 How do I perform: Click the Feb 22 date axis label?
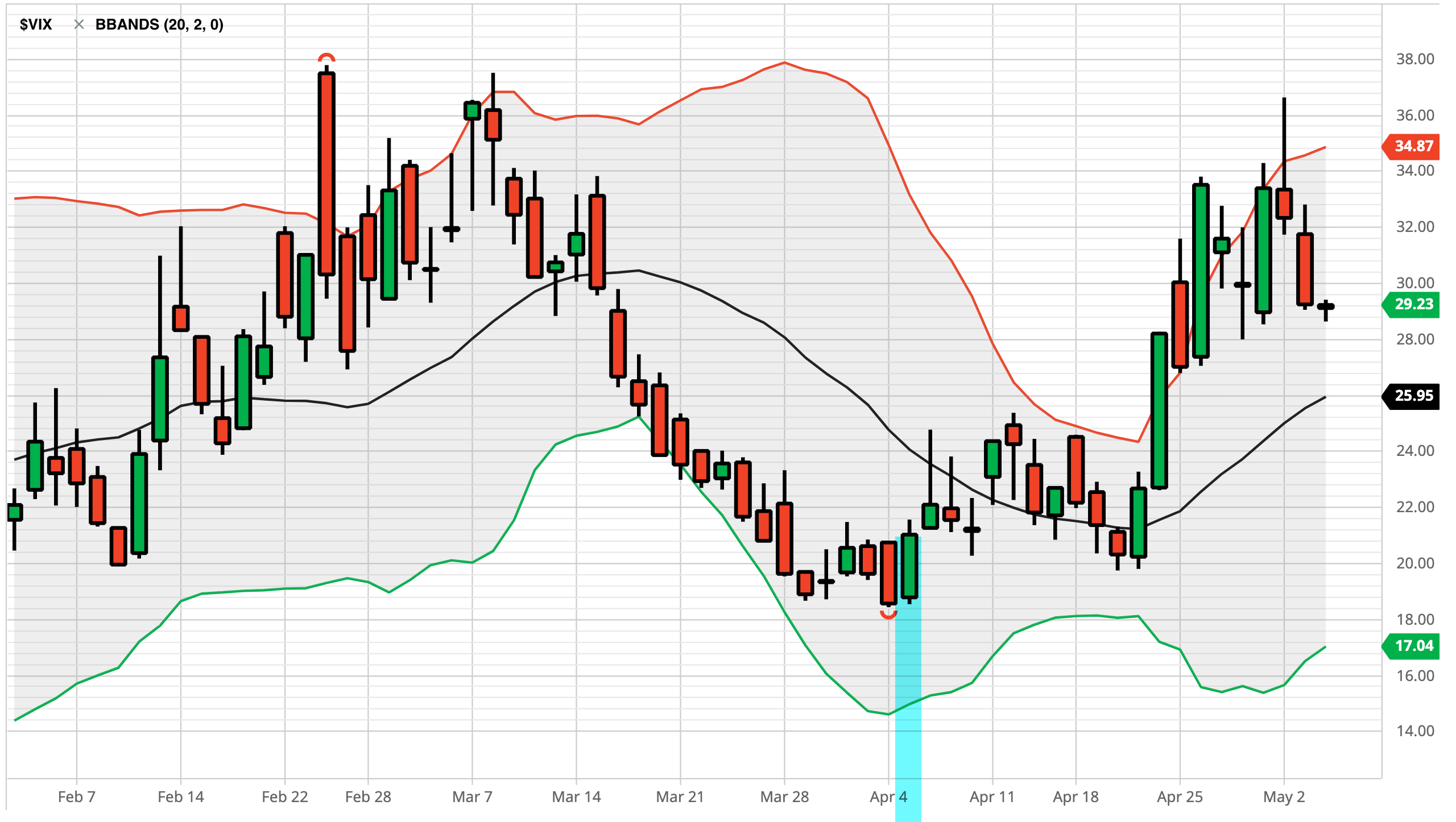pos(284,796)
